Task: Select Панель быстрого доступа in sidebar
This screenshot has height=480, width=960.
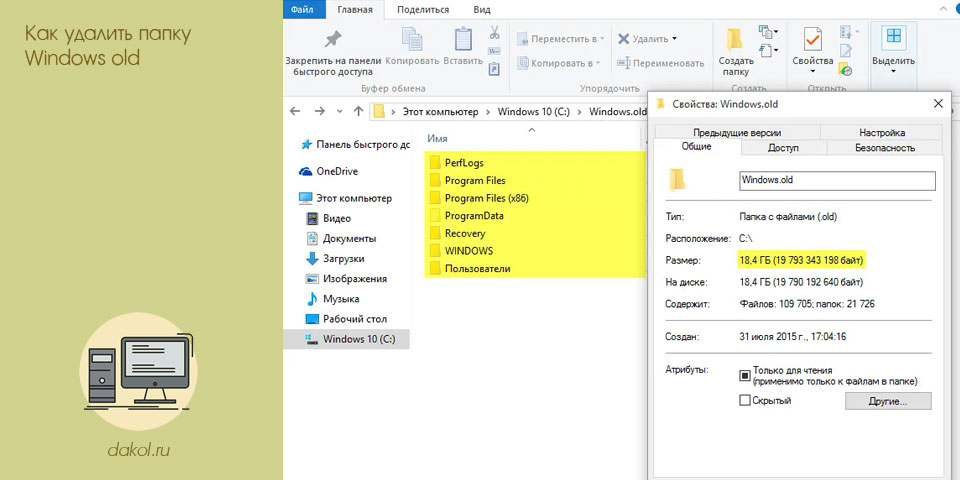Action: pos(355,145)
